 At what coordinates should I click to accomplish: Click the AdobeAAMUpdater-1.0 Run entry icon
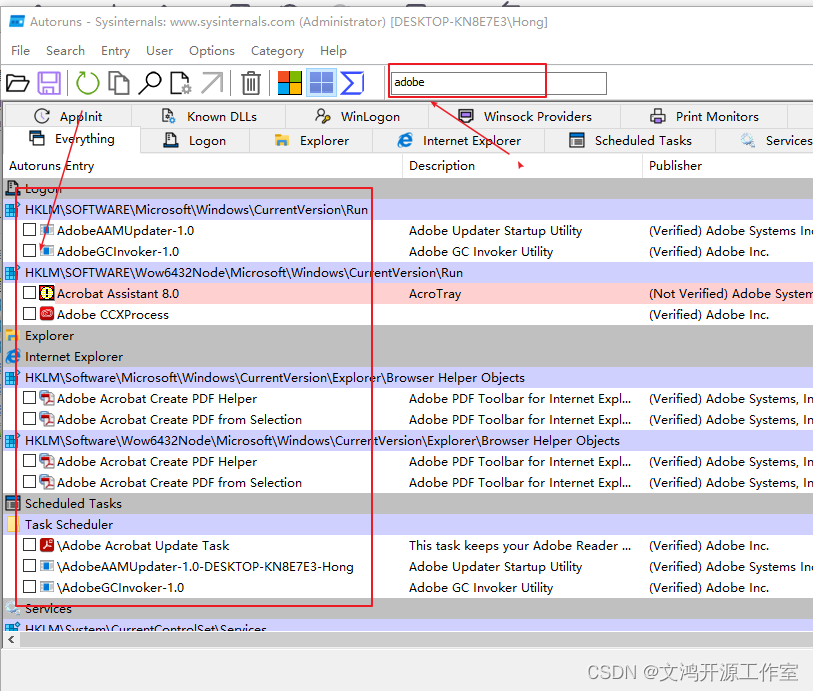47,230
